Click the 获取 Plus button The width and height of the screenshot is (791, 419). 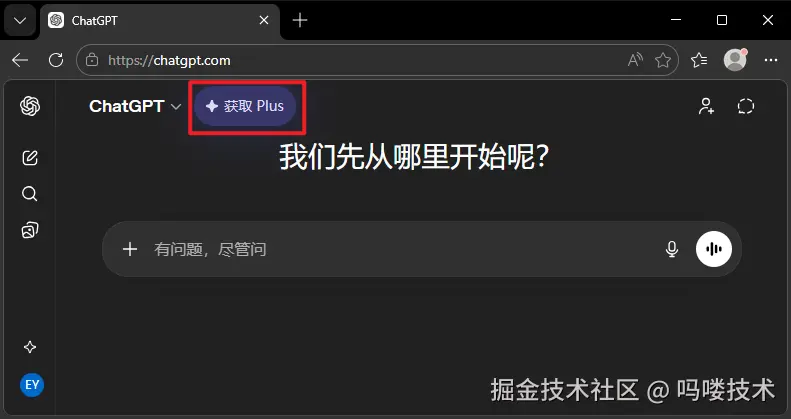(x=245, y=106)
